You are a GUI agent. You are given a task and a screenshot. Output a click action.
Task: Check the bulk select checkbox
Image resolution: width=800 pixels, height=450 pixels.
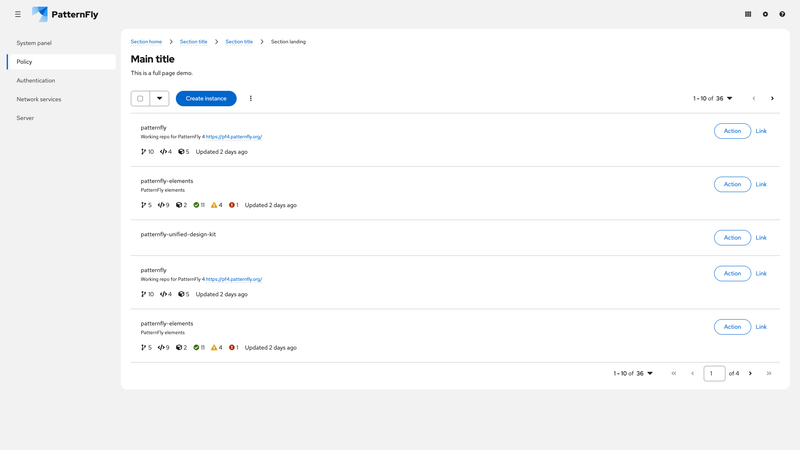tap(140, 98)
